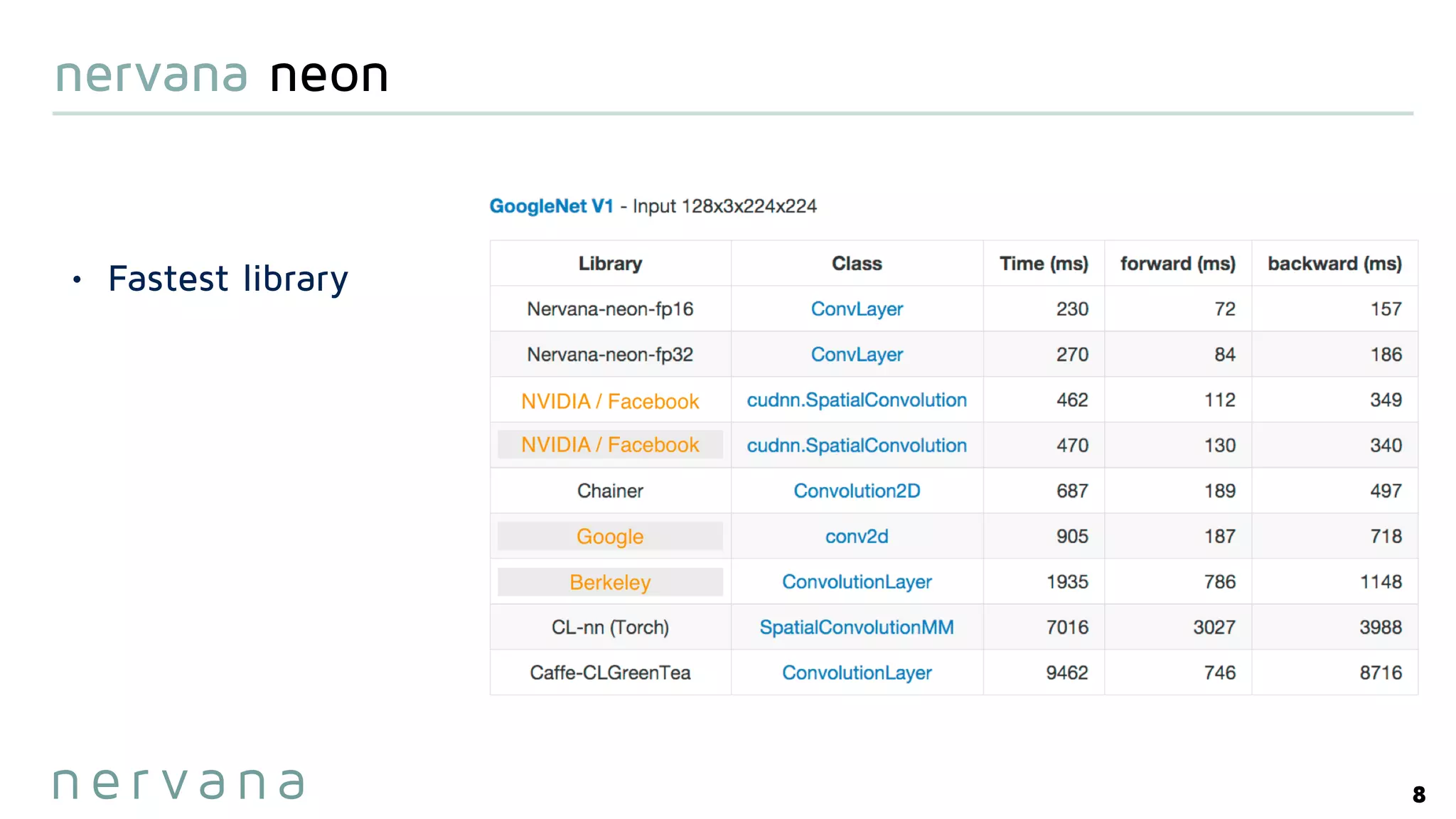This screenshot has height=819, width=1456.
Task: Click the conv2d class link
Action: click(857, 537)
